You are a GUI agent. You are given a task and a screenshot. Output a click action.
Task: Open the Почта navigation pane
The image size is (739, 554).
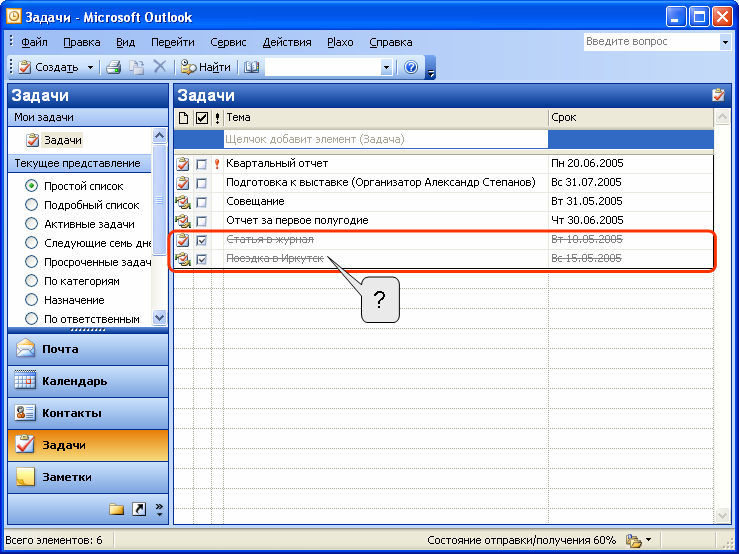(x=88, y=349)
